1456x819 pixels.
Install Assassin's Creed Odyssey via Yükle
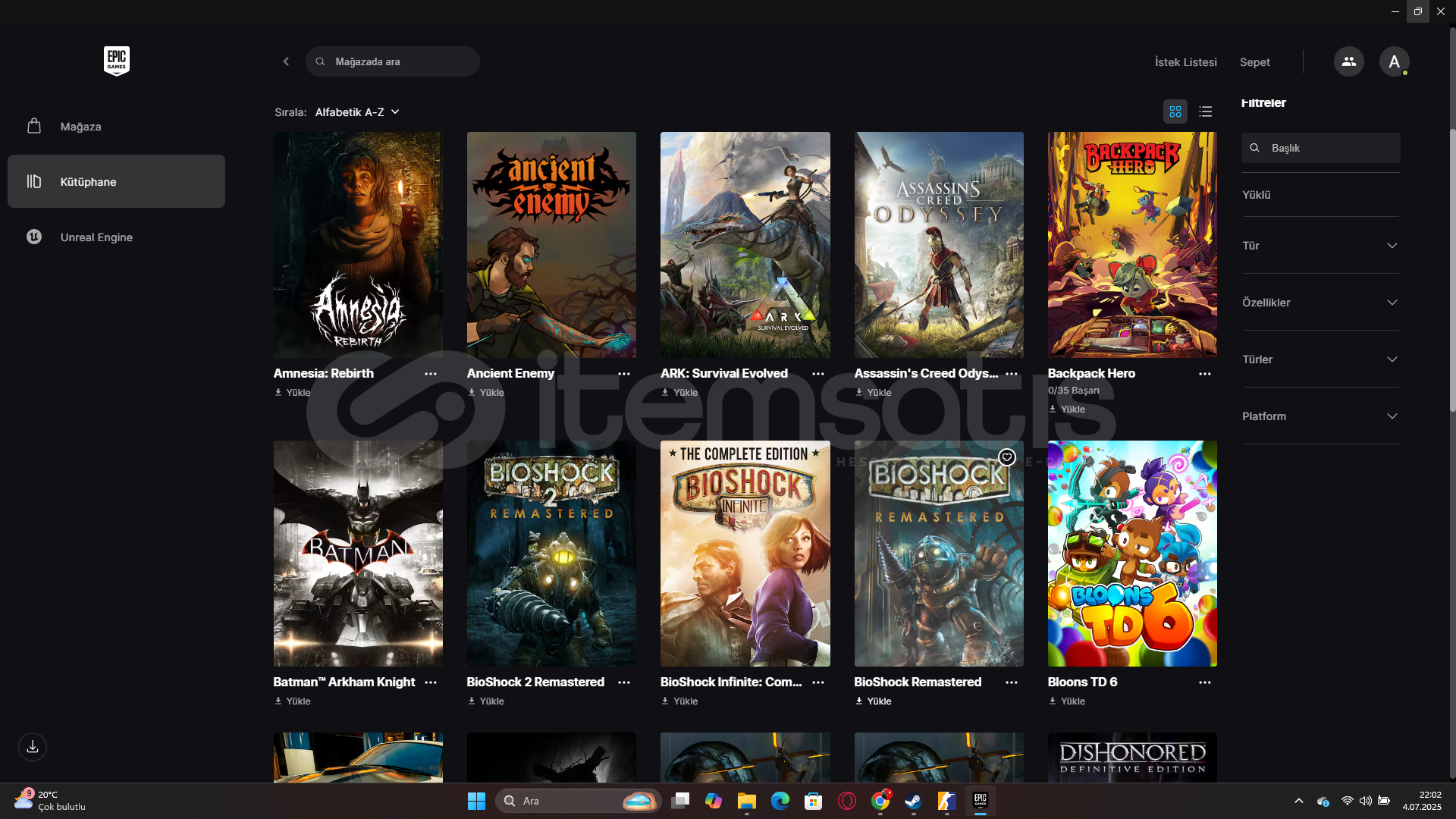click(874, 393)
